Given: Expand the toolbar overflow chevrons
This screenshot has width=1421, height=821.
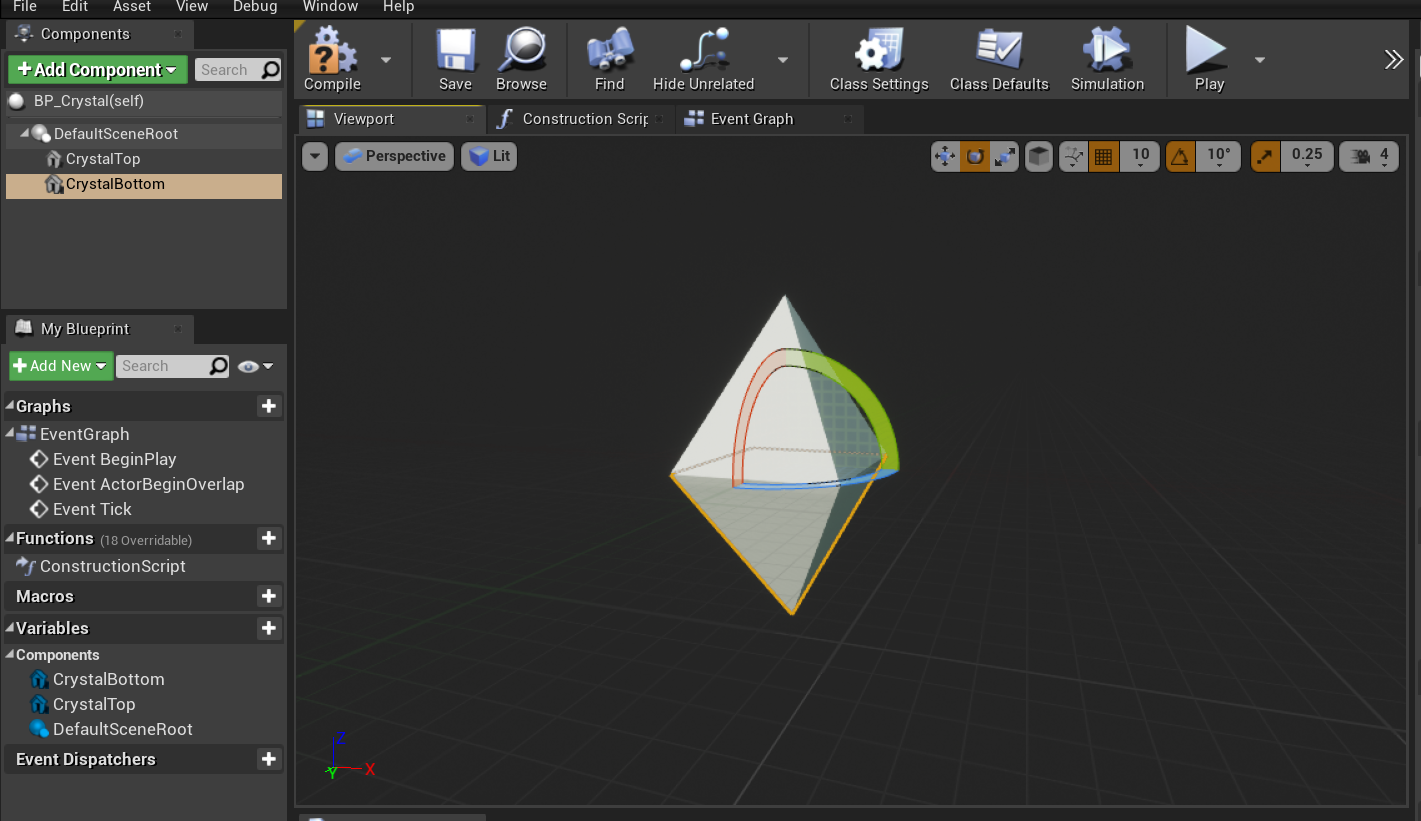Looking at the screenshot, I should tap(1394, 60).
